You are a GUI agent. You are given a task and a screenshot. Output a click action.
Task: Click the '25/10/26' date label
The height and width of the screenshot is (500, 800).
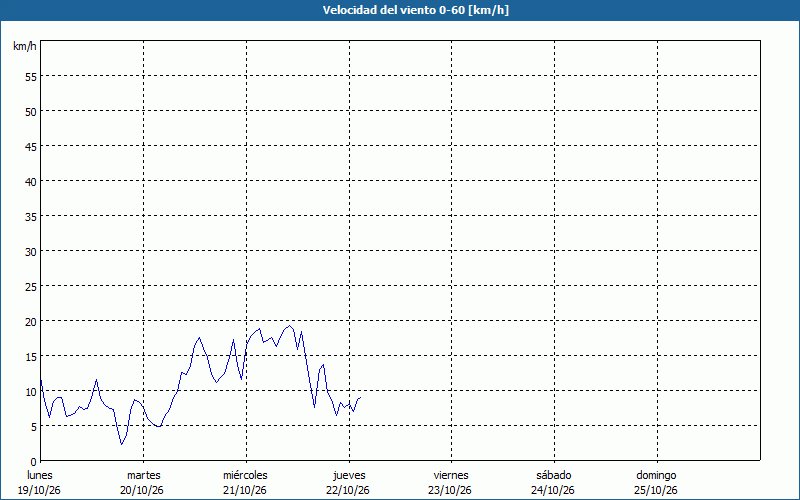[656, 490]
